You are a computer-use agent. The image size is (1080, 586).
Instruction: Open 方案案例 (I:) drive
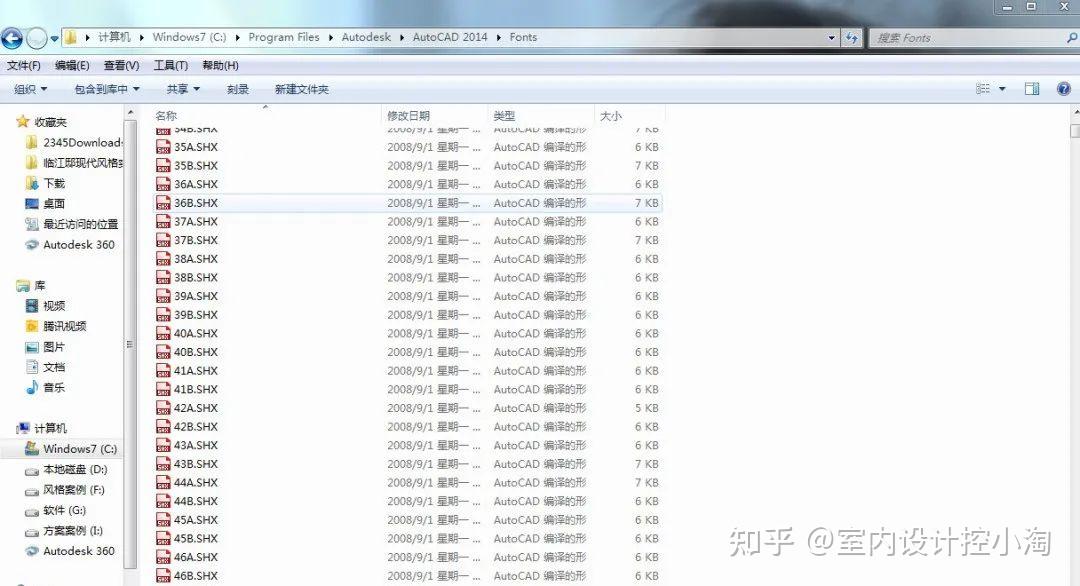[x=63, y=531]
